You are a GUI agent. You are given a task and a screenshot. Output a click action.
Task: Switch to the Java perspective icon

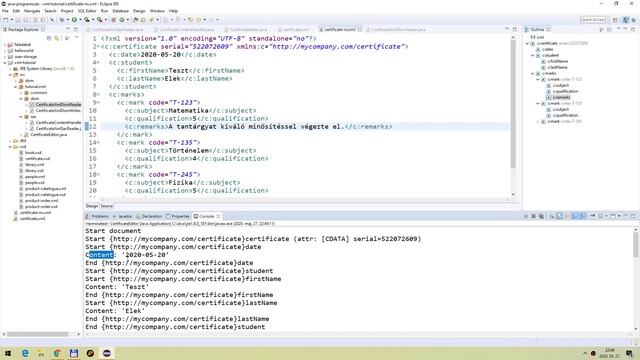pos(626,20)
